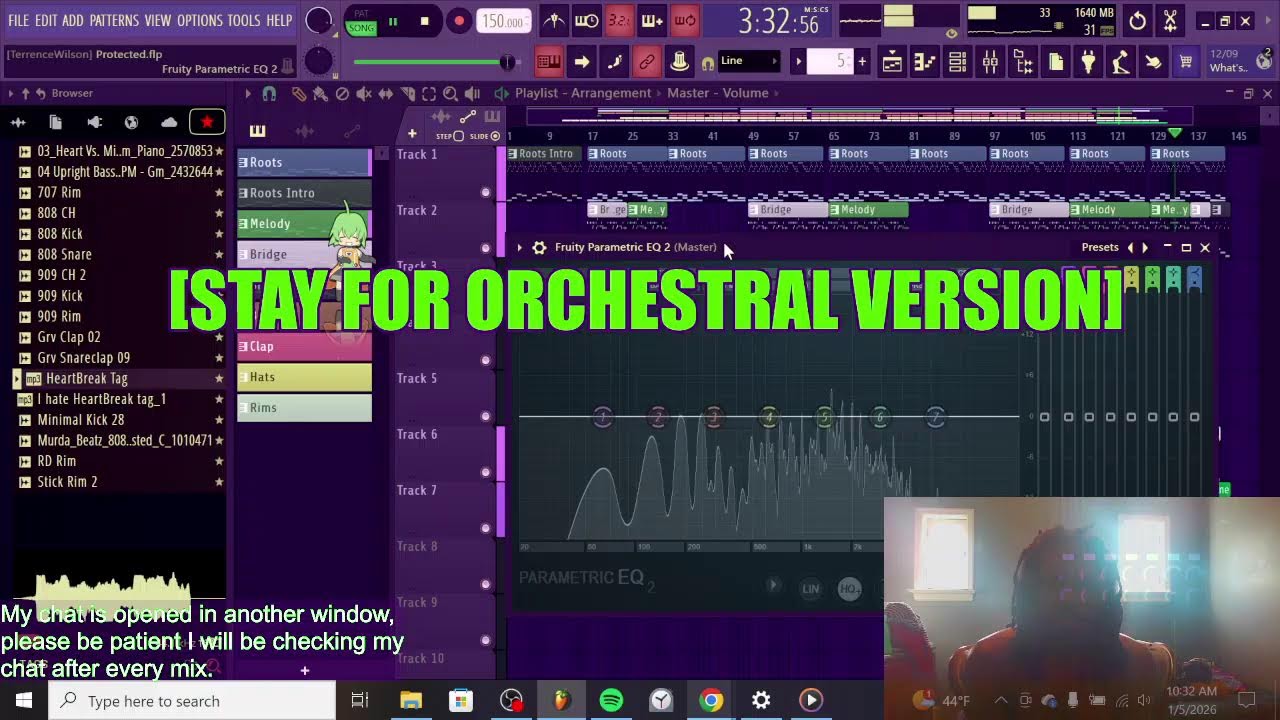Click the undo history circular arrow icon
1280x720 pixels.
coord(1138,20)
